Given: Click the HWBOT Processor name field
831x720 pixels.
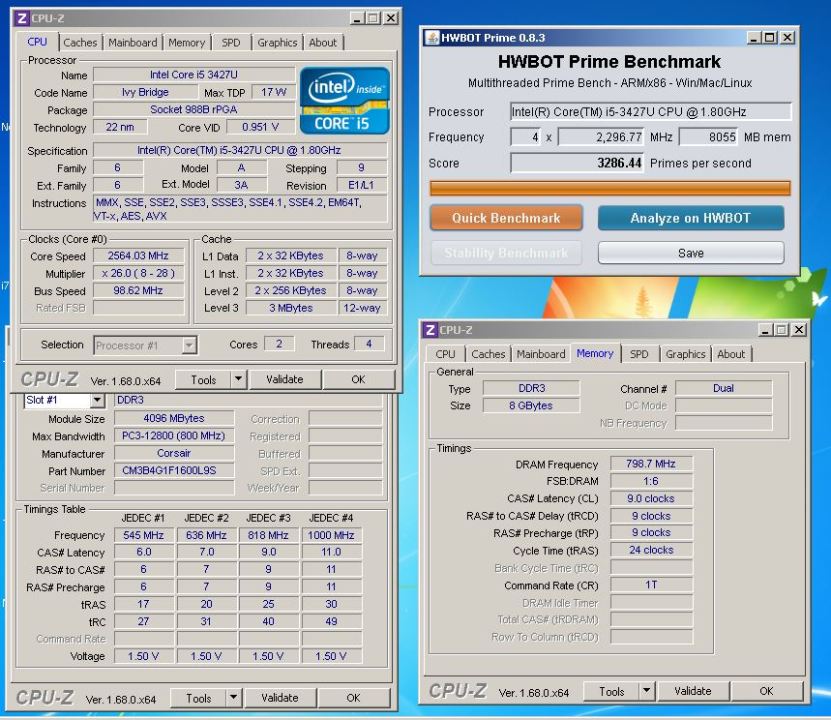Looking at the screenshot, I should (651, 112).
